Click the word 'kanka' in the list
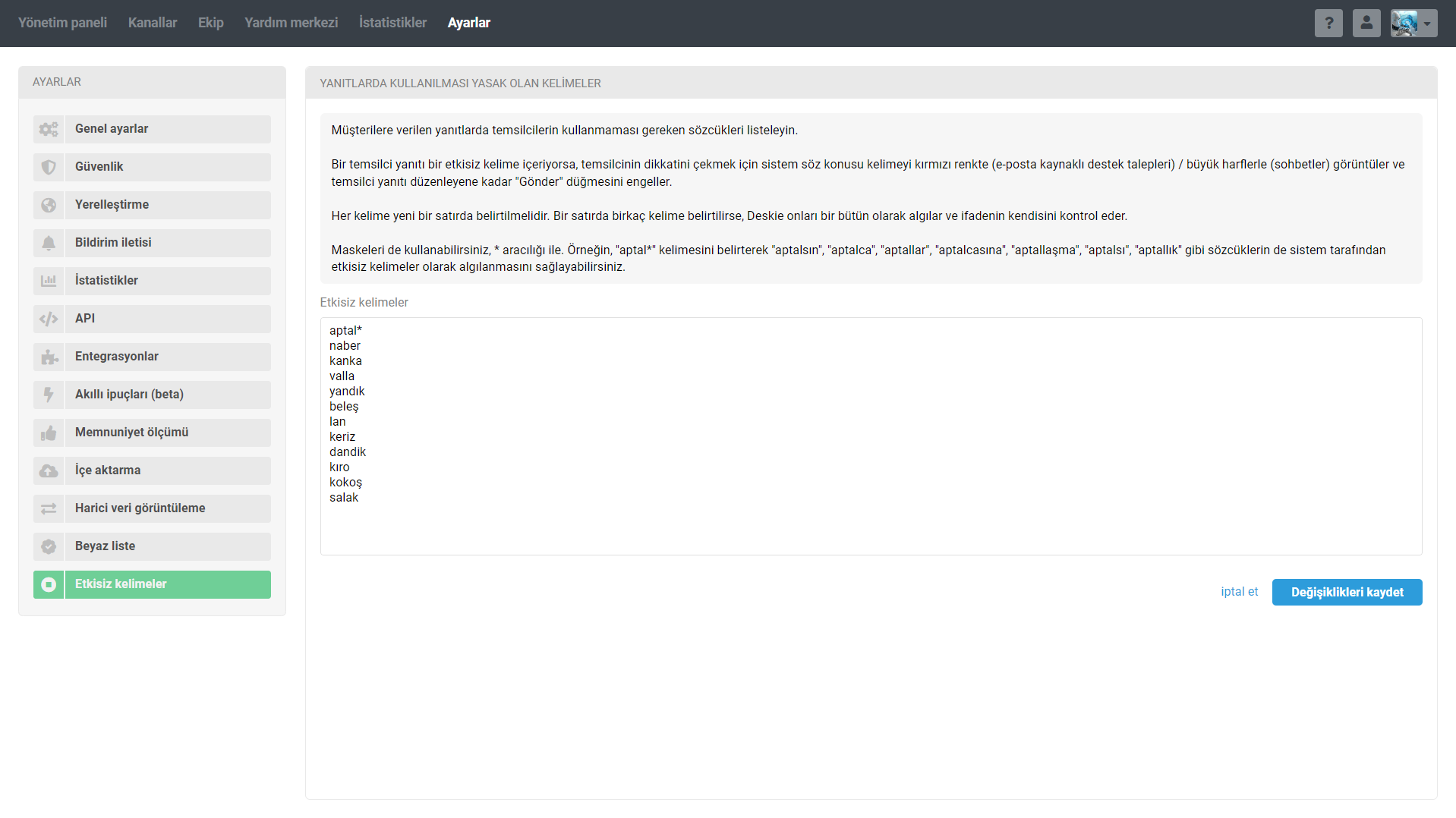 coord(345,361)
